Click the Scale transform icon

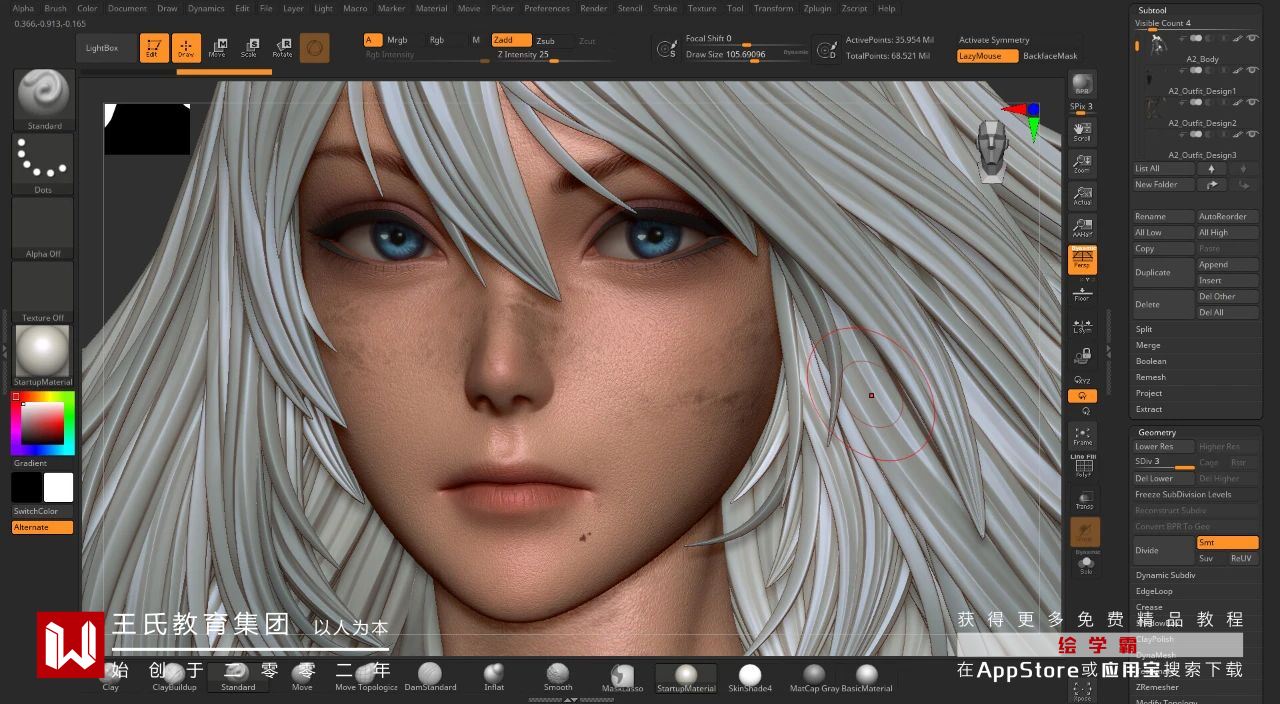pyautogui.click(x=250, y=47)
